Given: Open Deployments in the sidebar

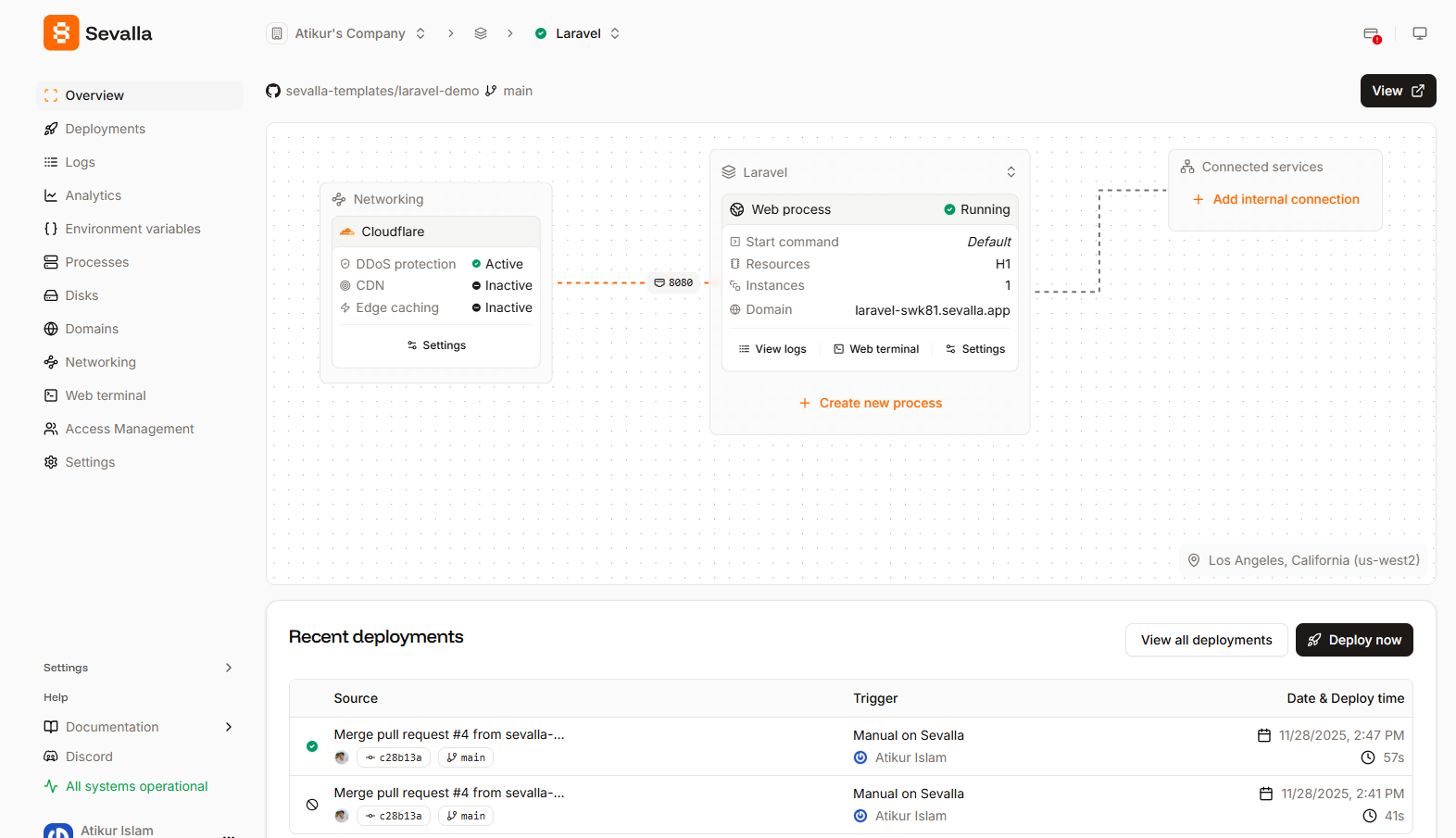Looking at the screenshot, I should pos(140,129).
